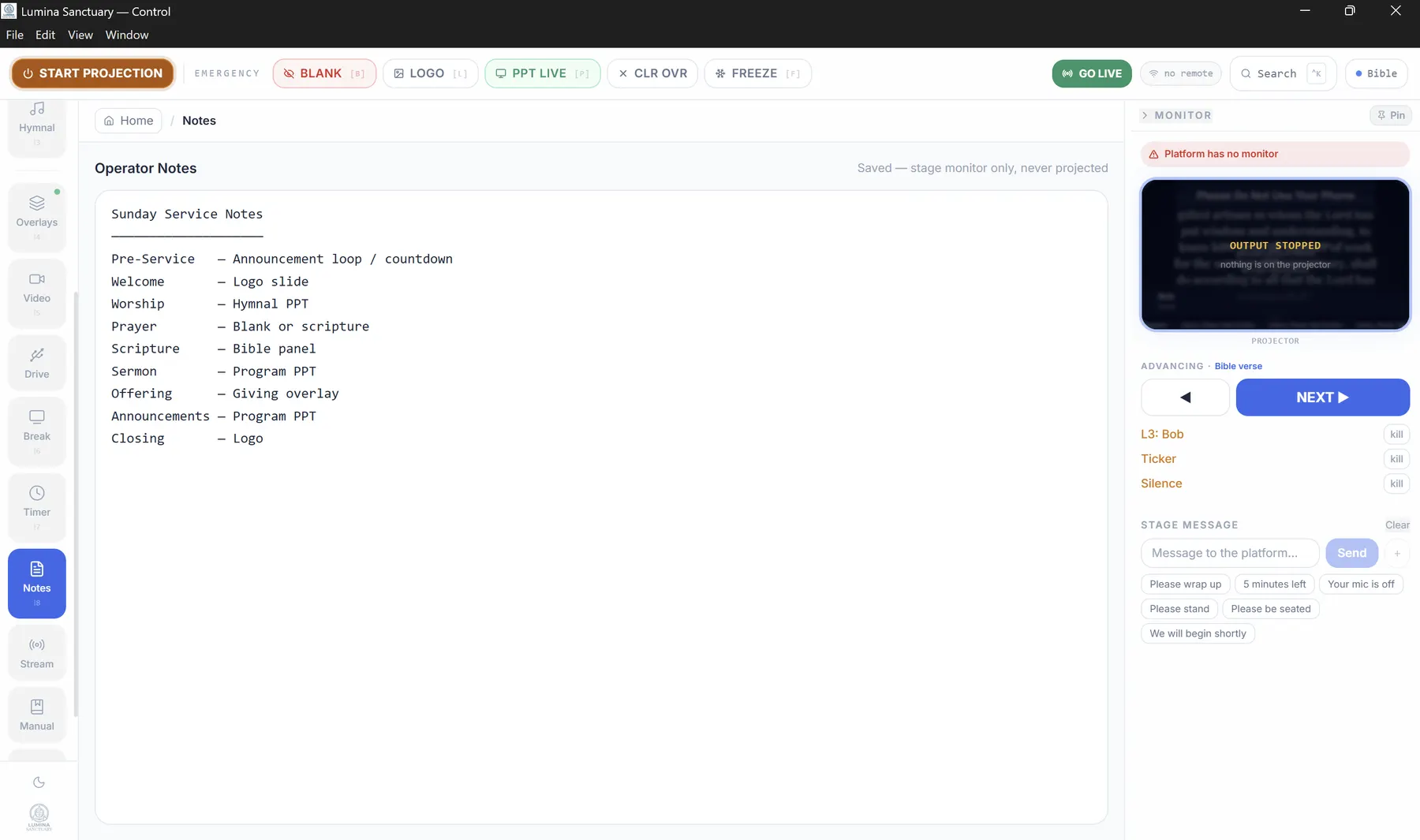Open the File menu
The image size is (1420, 840).
tap(15, 35)
